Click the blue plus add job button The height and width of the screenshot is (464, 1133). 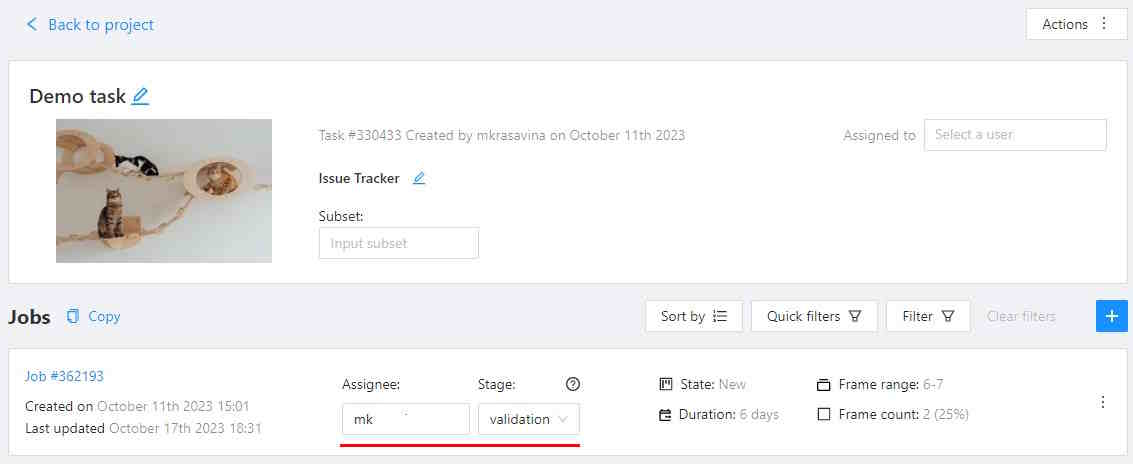coord(1112,316)
